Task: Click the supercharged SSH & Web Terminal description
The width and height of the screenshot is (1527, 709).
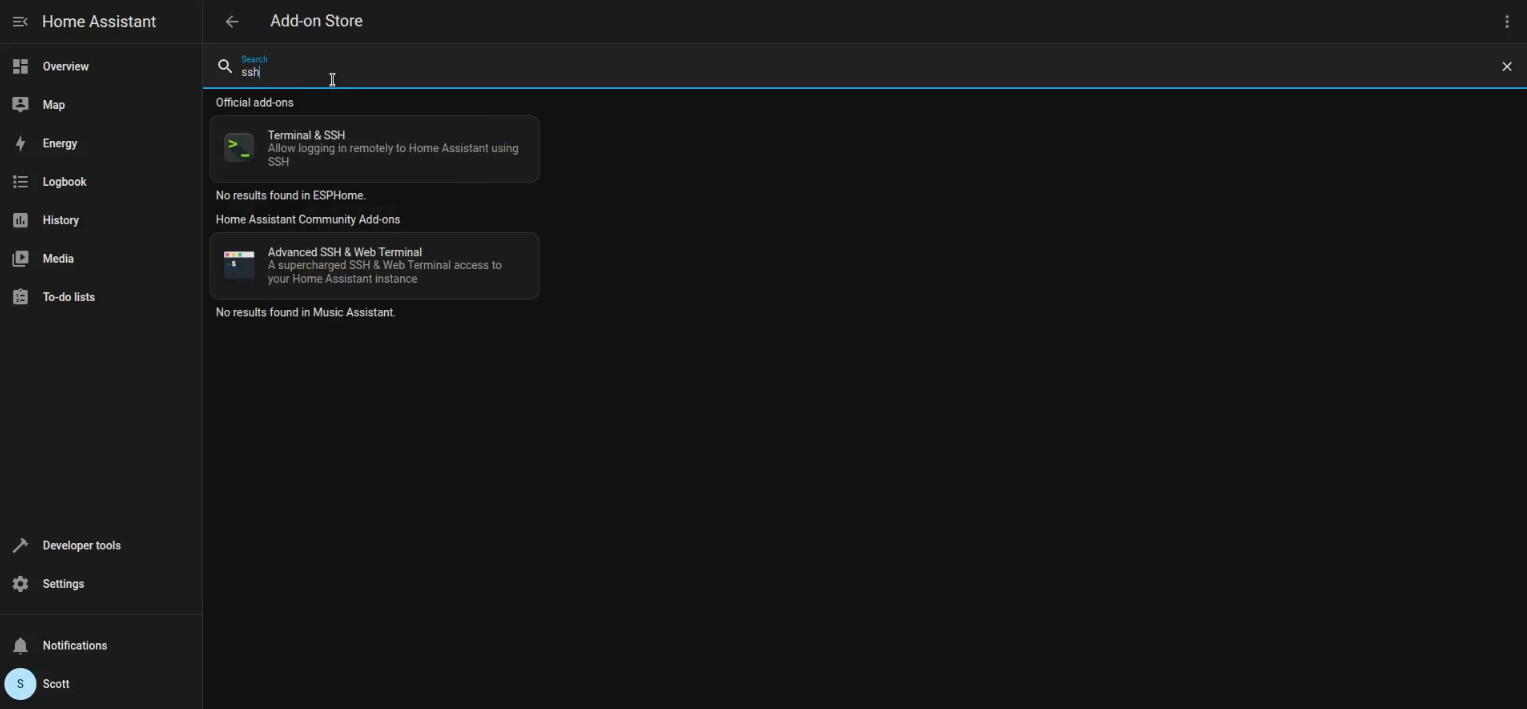Action: 385,272
